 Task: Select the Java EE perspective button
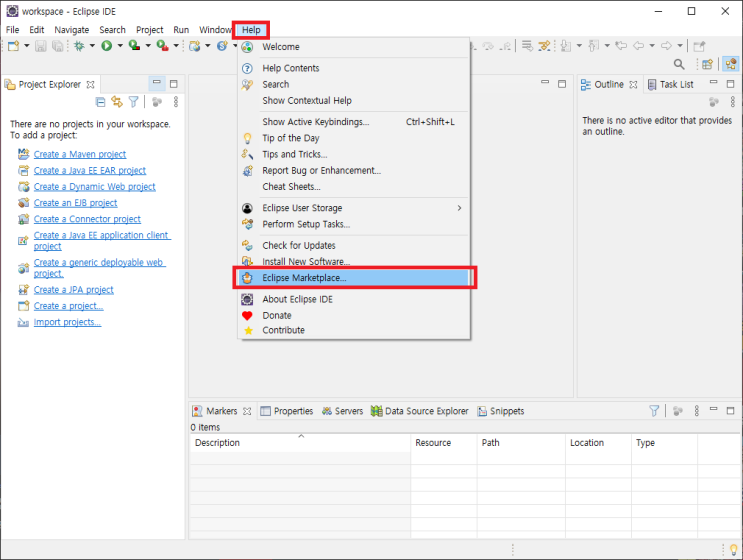tap(731, 64)
